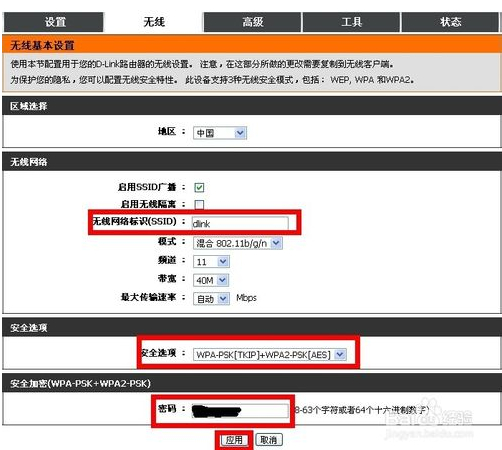Expand the 频道 dropdown showing 11
This screenshot has height=450, width=502.
pyautogui.click(x=211, y=262)
